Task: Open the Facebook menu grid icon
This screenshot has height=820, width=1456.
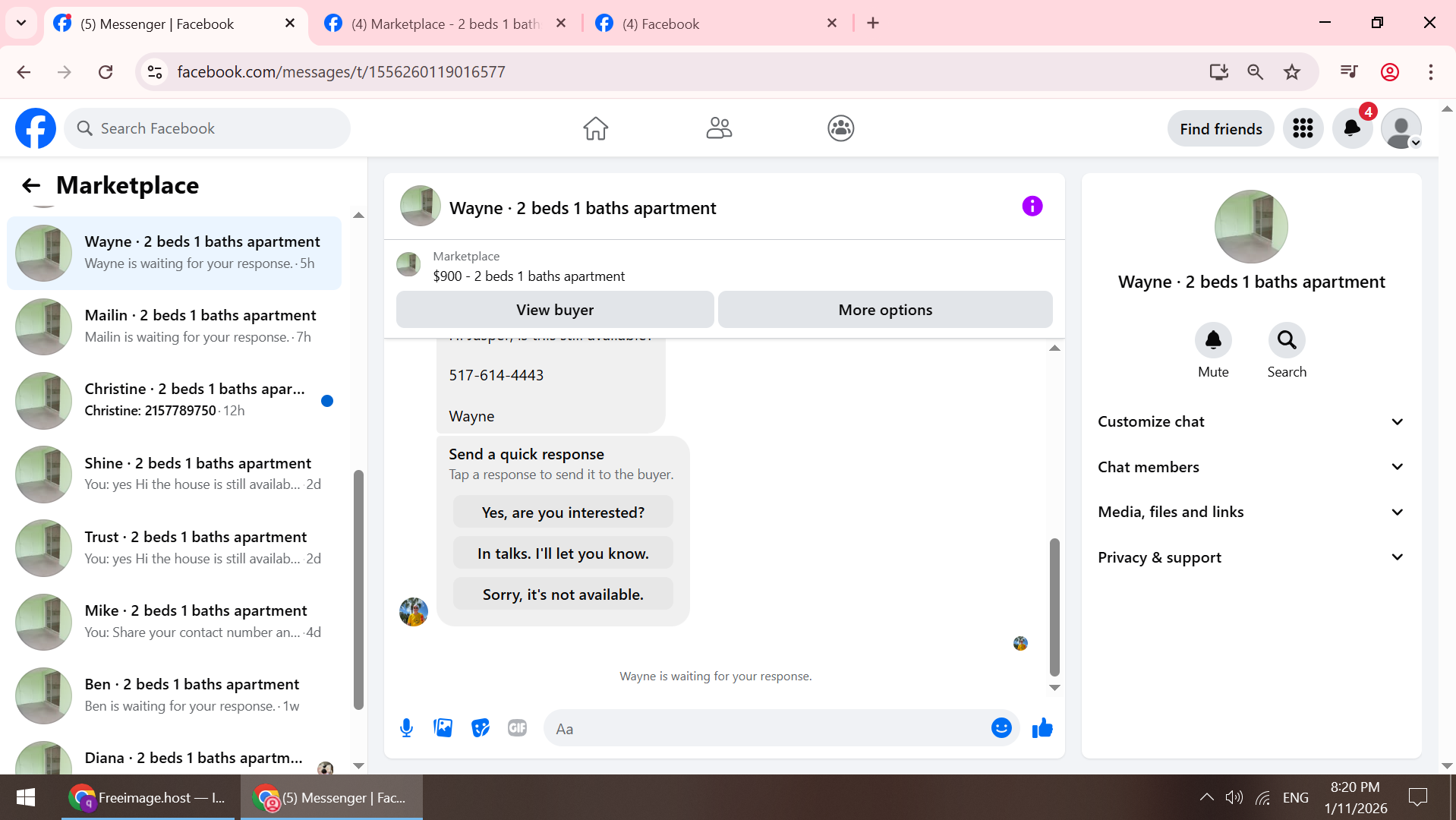Action: coord(1303,128)
